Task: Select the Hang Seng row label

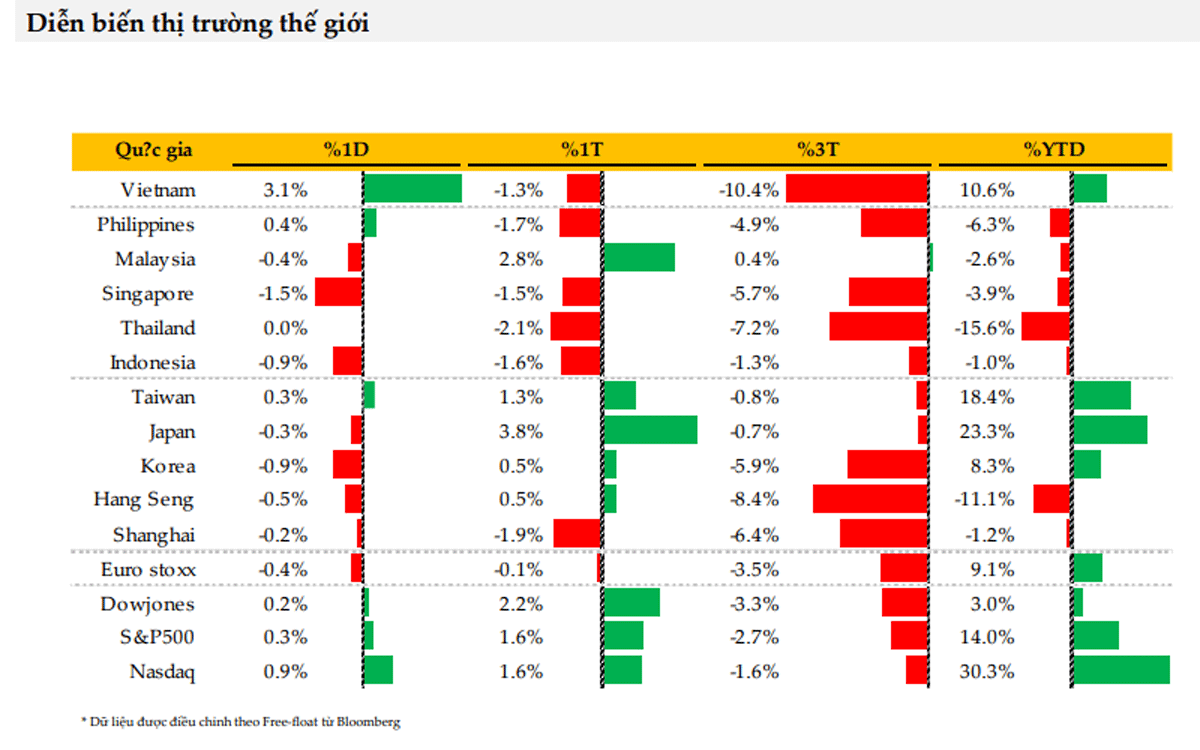Action: pos(143,499)
